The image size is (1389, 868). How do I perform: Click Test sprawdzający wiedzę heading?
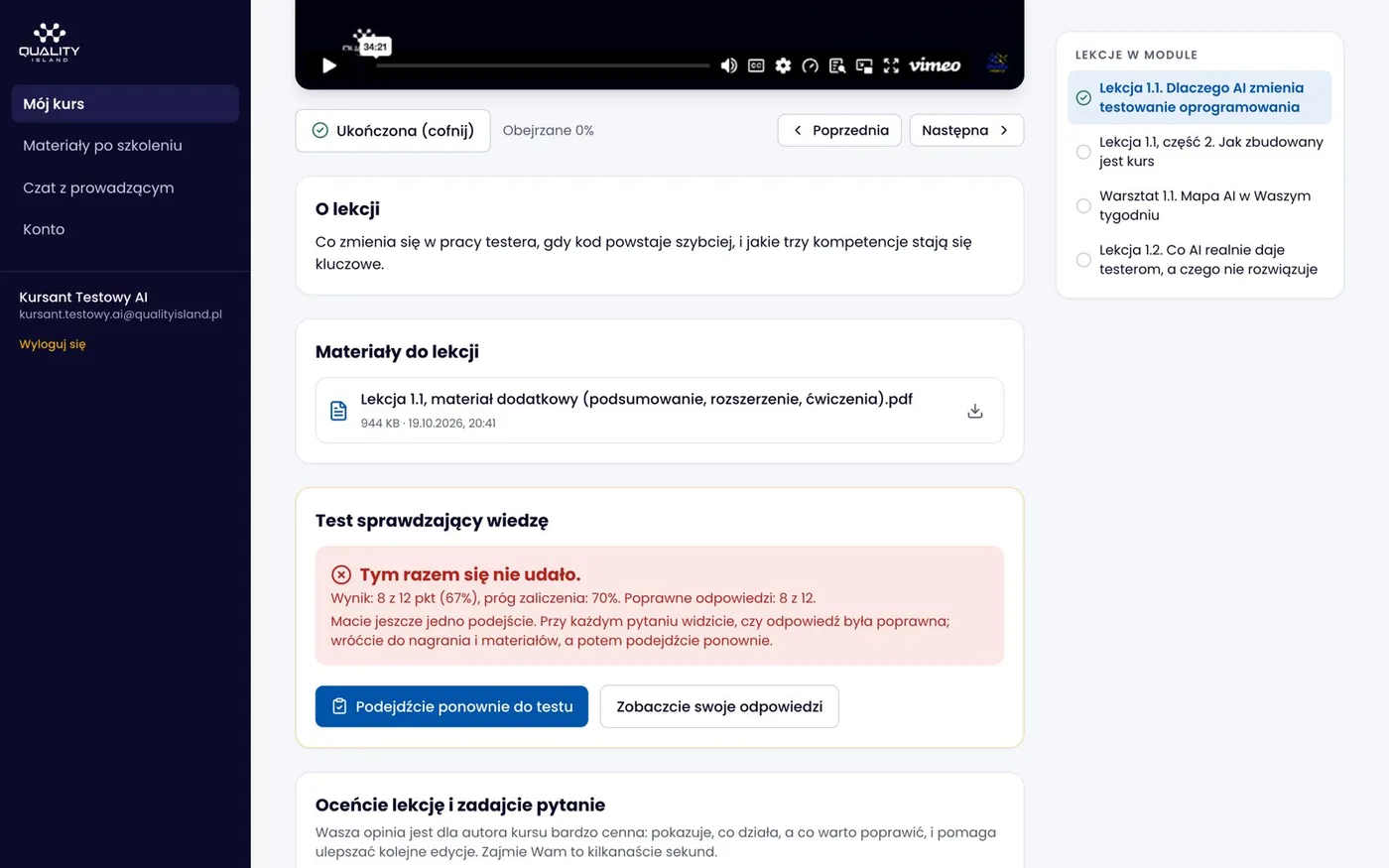click(432, 521)
